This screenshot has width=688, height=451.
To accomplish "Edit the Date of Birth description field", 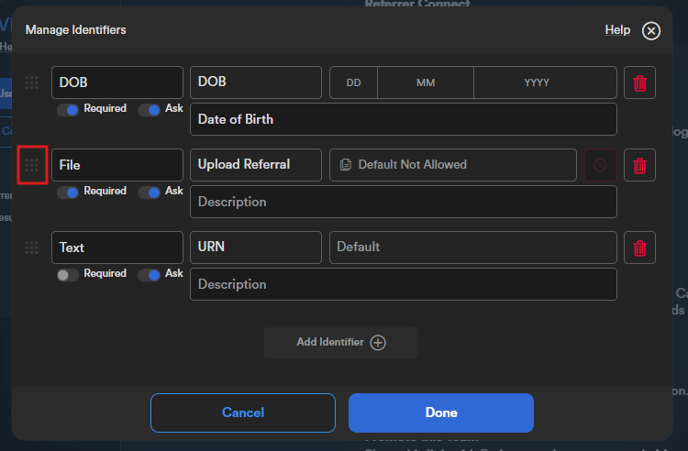I will (x=403, y=119).
